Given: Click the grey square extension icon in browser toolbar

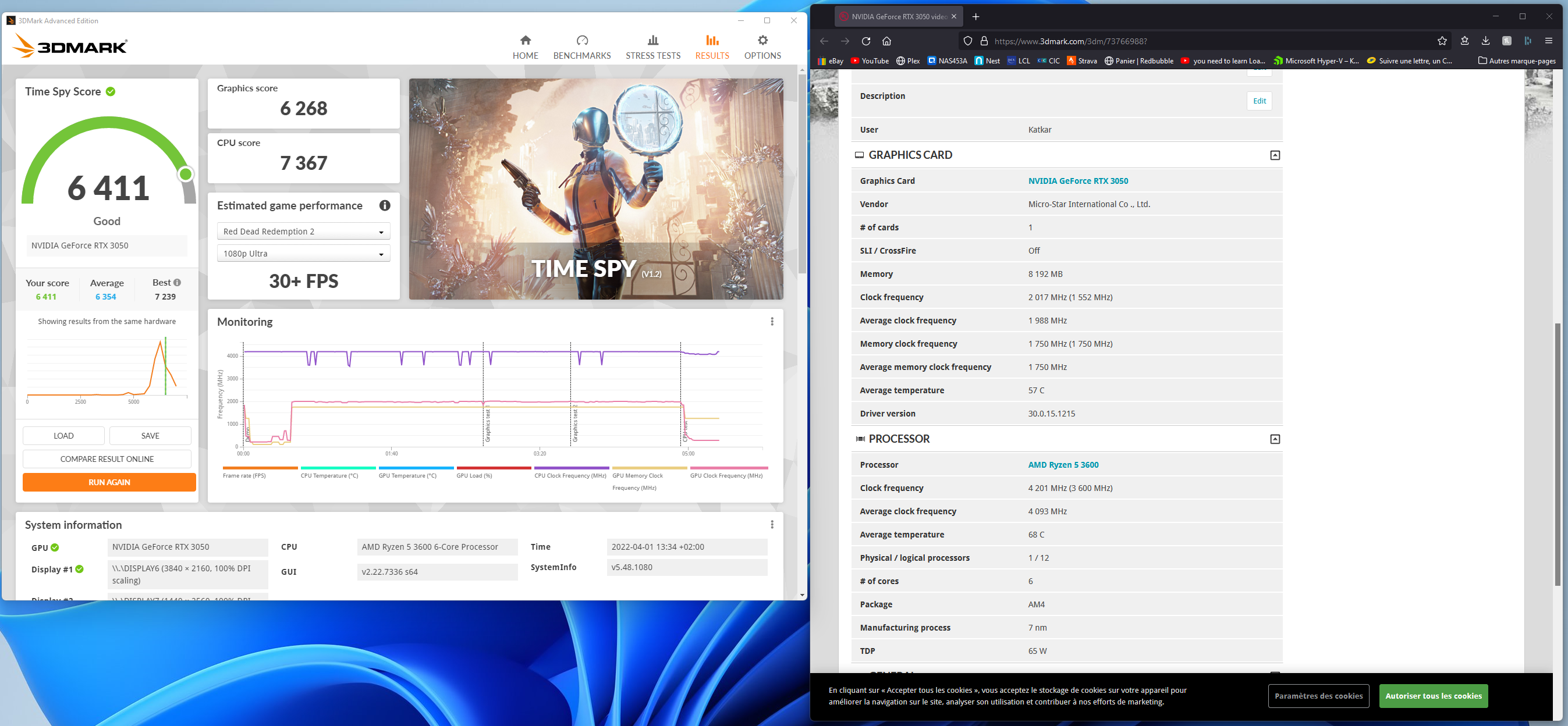Looking at the screenshot, I should (1506, 41).
